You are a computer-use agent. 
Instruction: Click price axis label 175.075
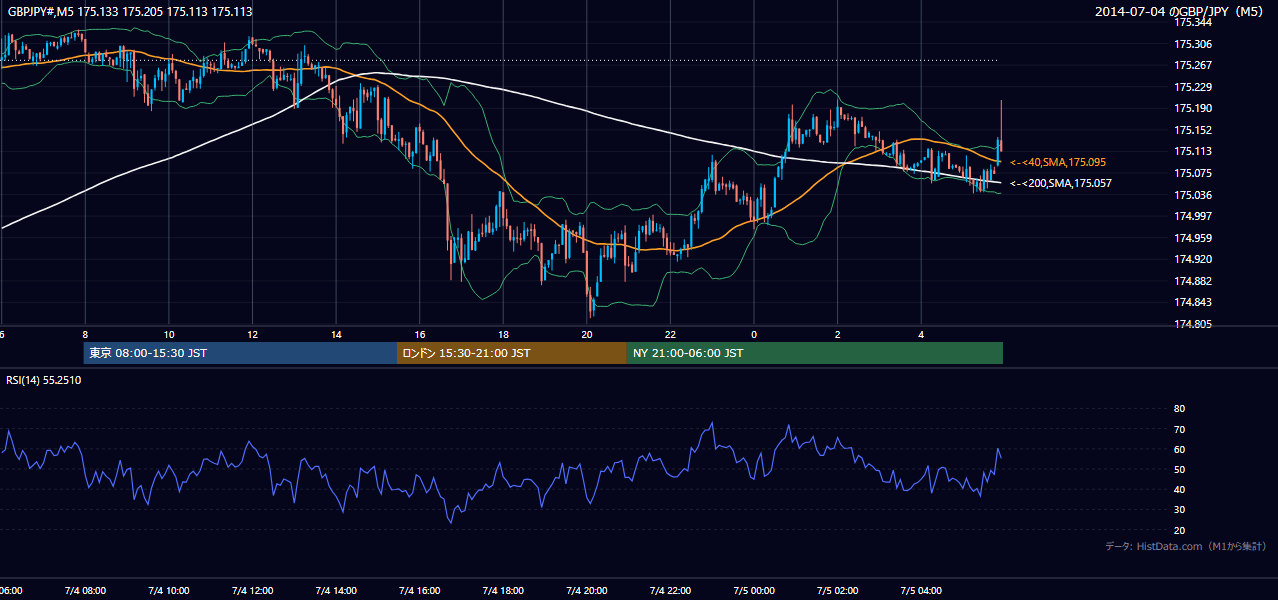point(1193,173)
